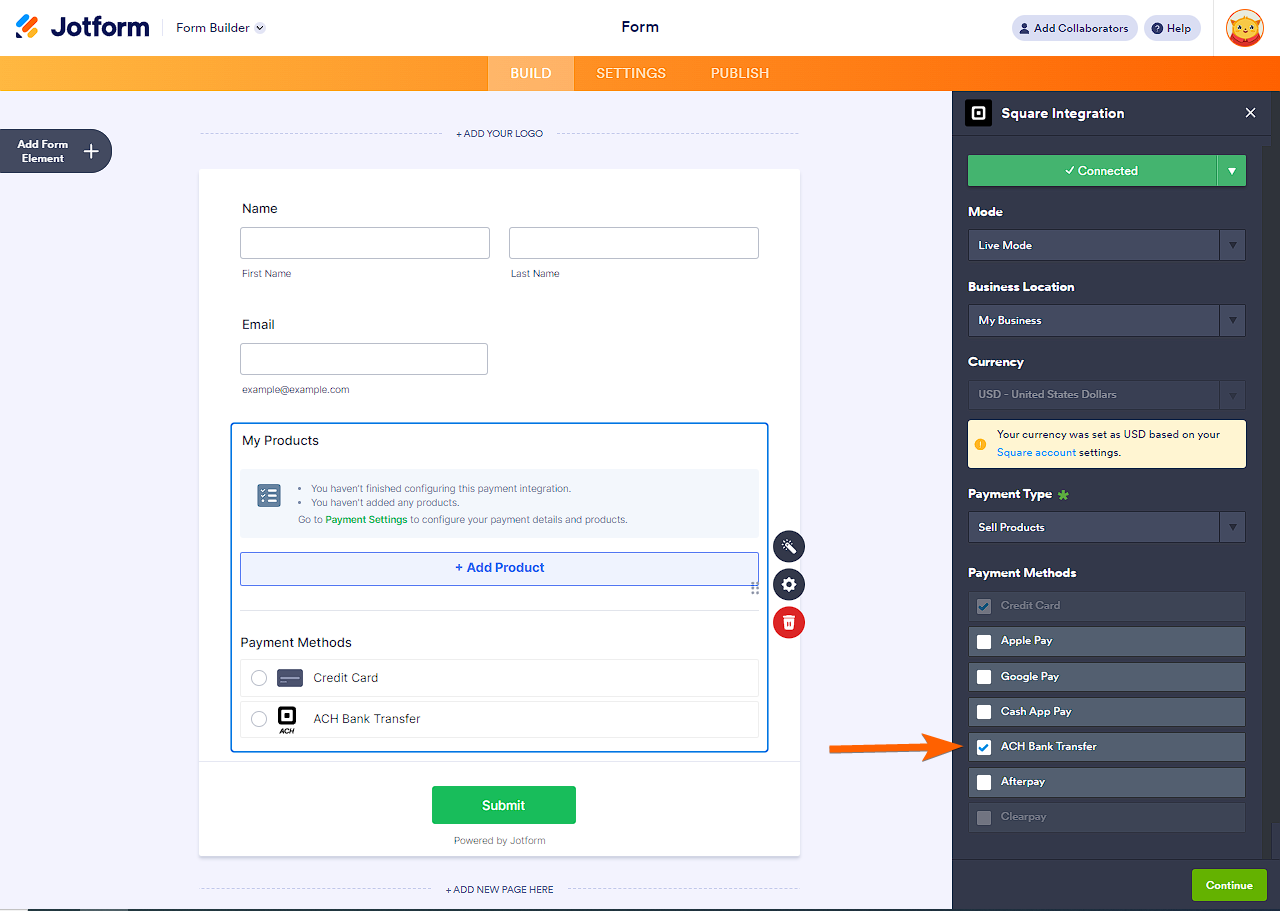Click the Square ACH logo icon
1280x911 pixels.
(x=287, y=720)
